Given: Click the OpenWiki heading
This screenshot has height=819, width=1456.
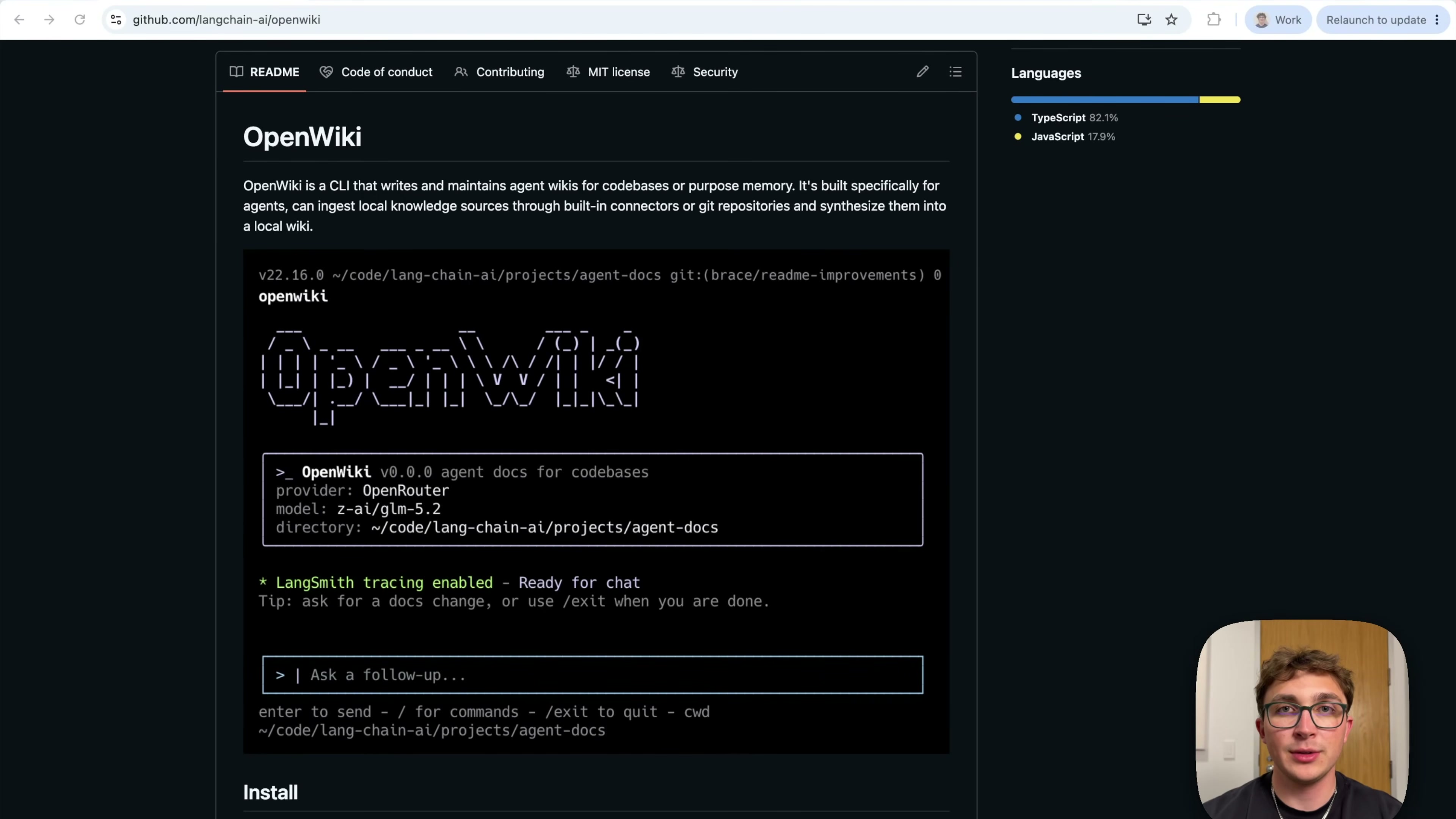Looking at the screenshot, I should pos(303,137).
